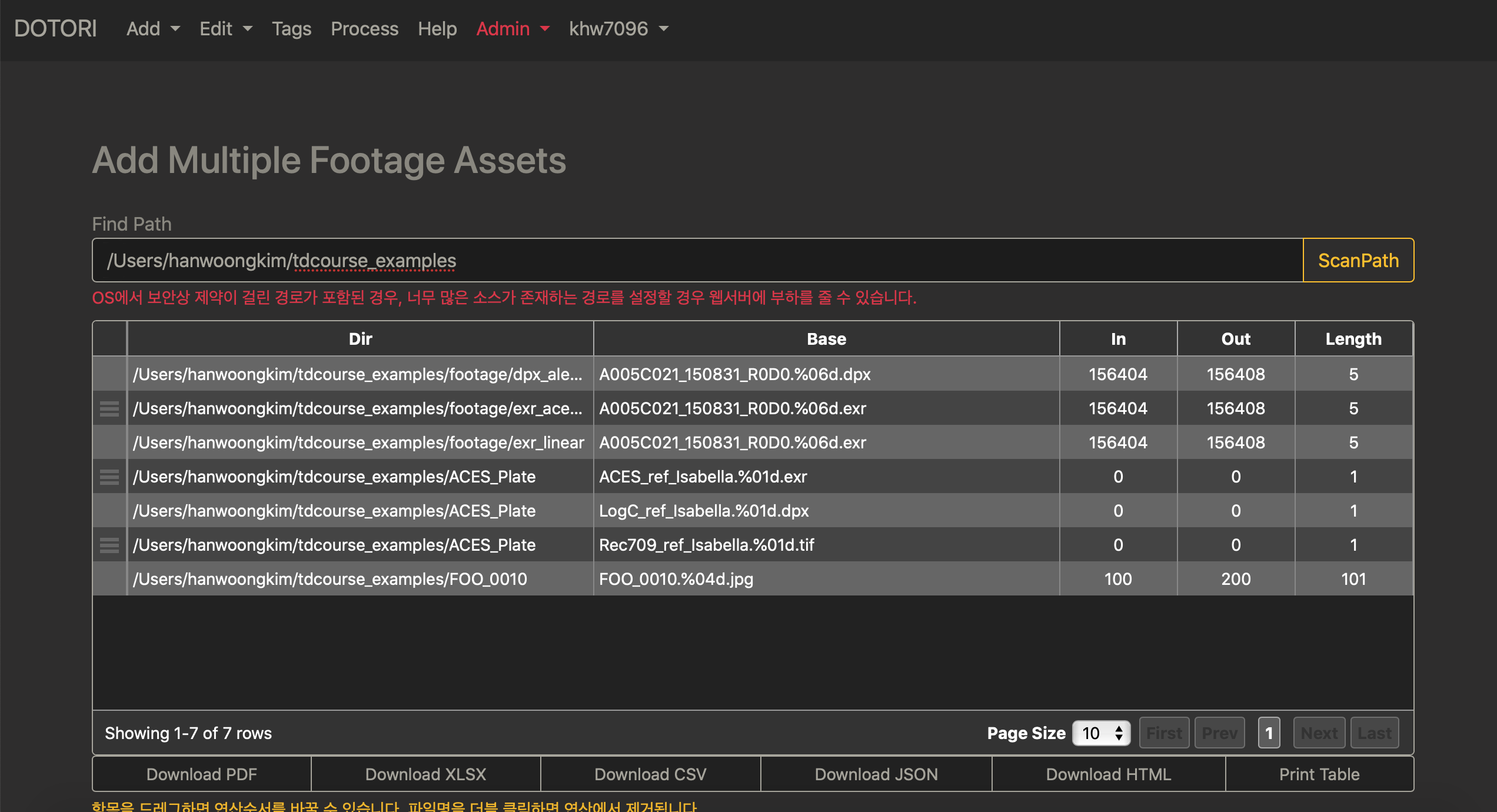
Task: Click the DOTORI logo link
Action: click(55, 28)
